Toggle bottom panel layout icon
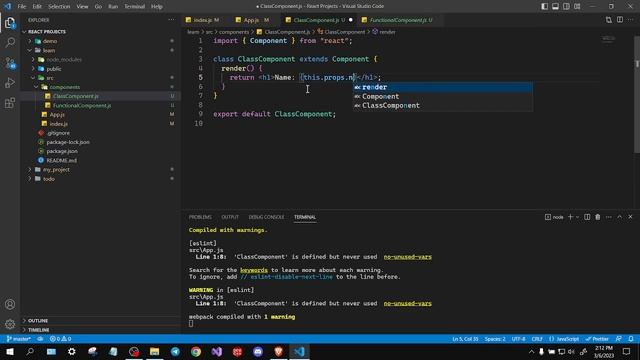 coord(556,6)
